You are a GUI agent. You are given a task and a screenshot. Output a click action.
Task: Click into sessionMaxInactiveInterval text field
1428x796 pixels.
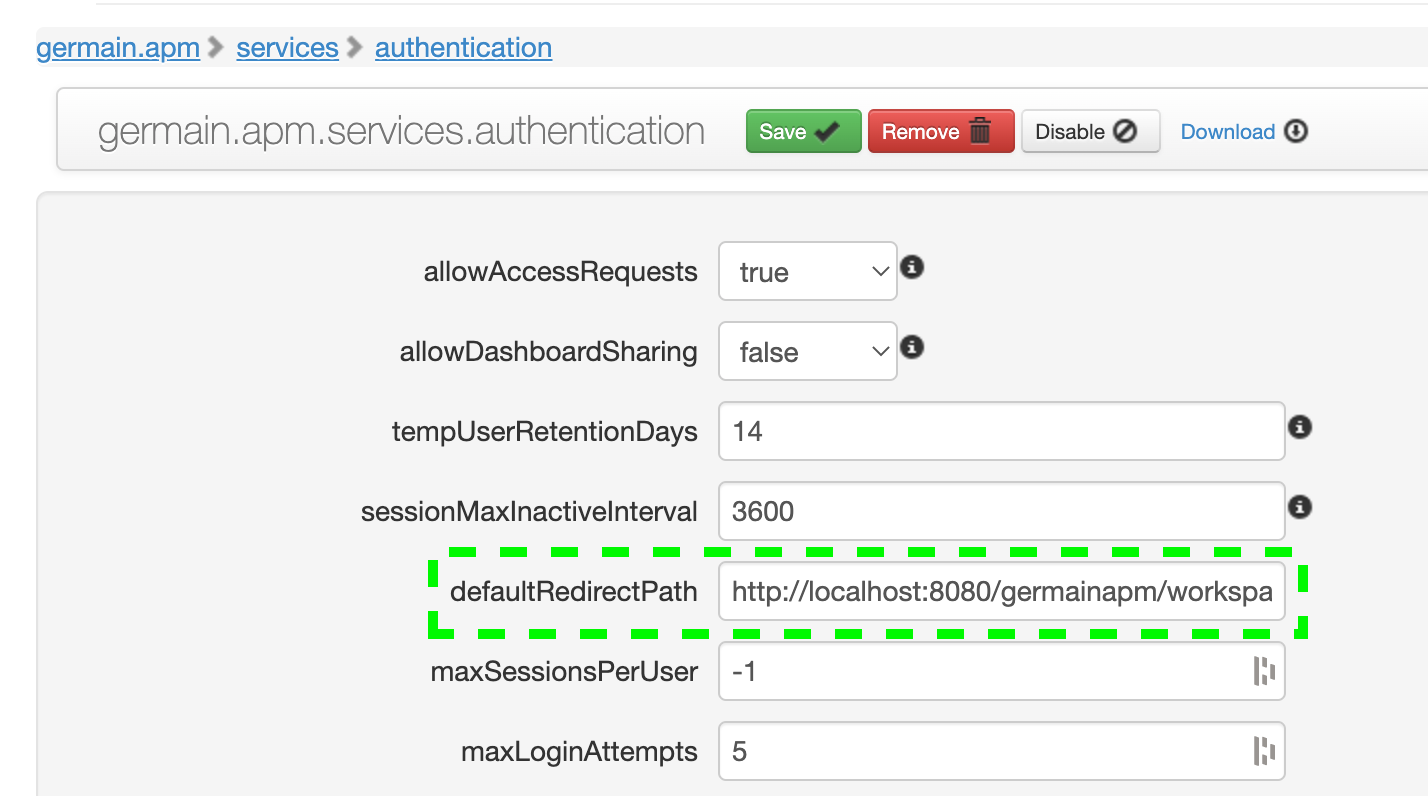pos(1000,511)
